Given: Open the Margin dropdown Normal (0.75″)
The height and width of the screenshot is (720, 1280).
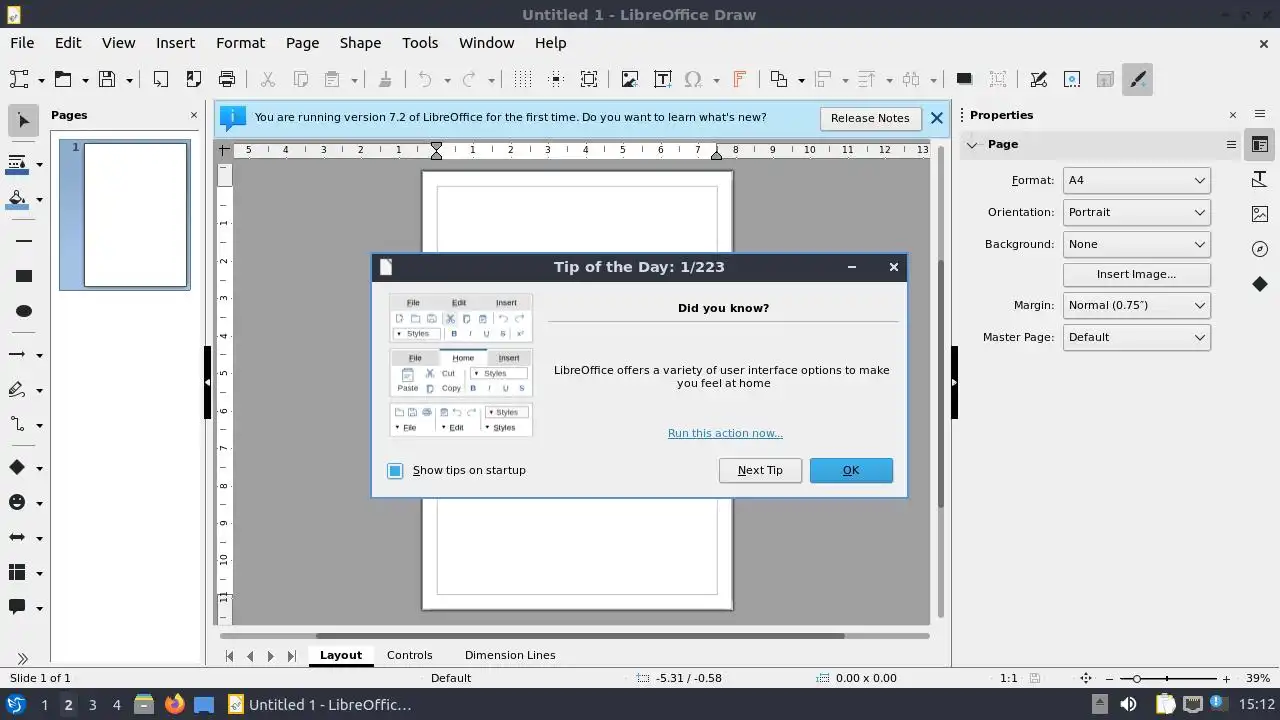Looking at the screenshot, I should (1137, 305).
